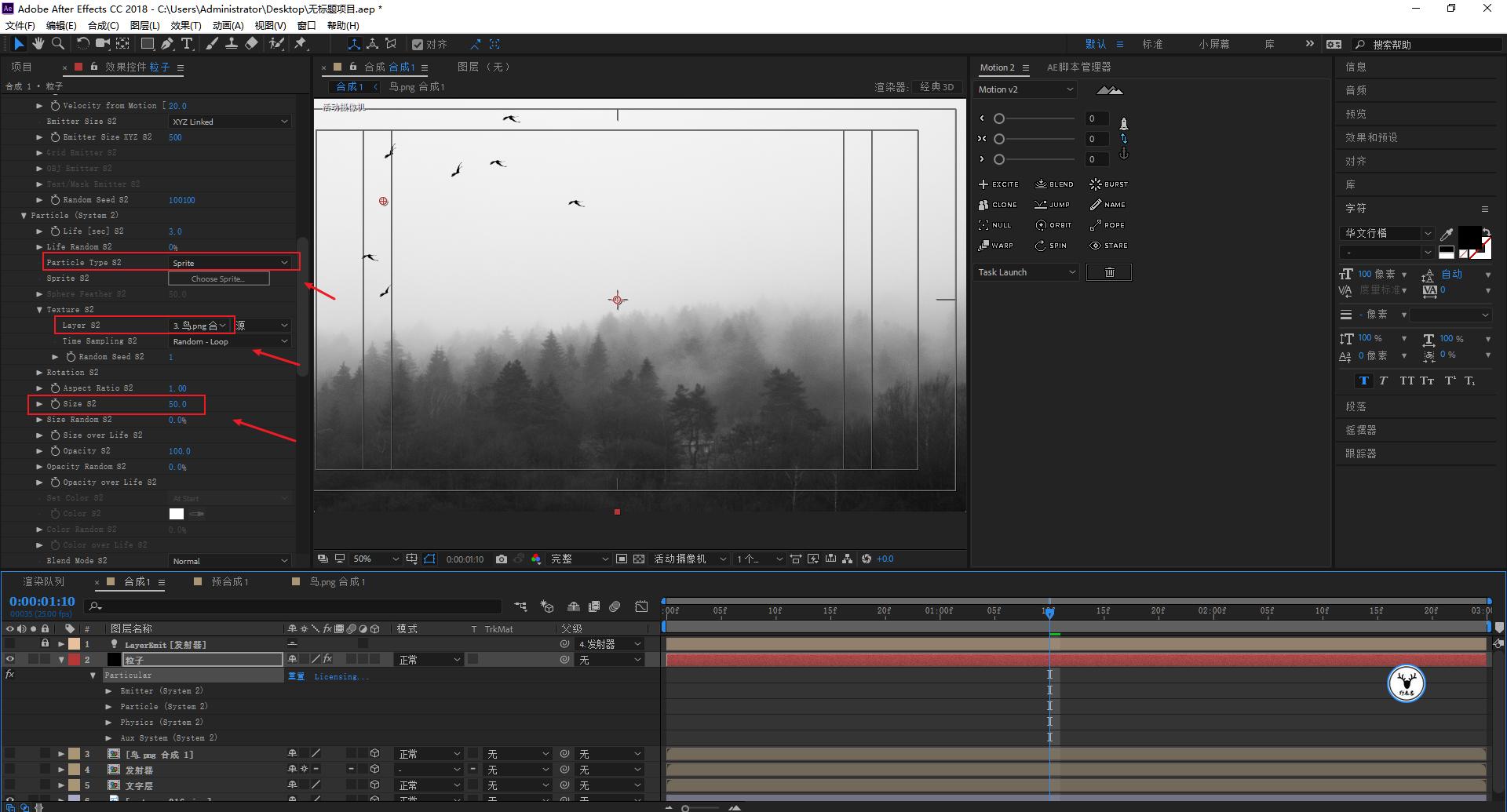The height and width of the screenshot is (812, 1507).
Task: Click the CLONE tool in Motion panel
Action: click(x=998, y=205)
